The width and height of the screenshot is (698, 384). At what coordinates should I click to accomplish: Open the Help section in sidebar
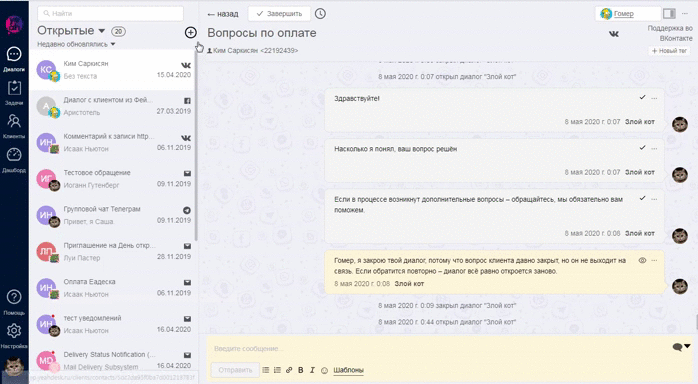(14, 302)
